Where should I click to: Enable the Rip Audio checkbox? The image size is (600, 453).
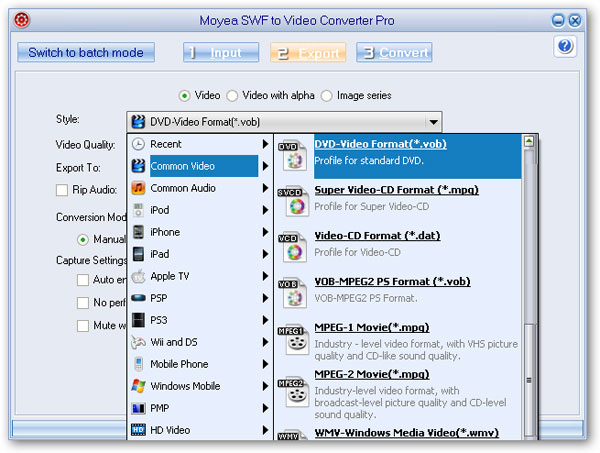[62, 190]
